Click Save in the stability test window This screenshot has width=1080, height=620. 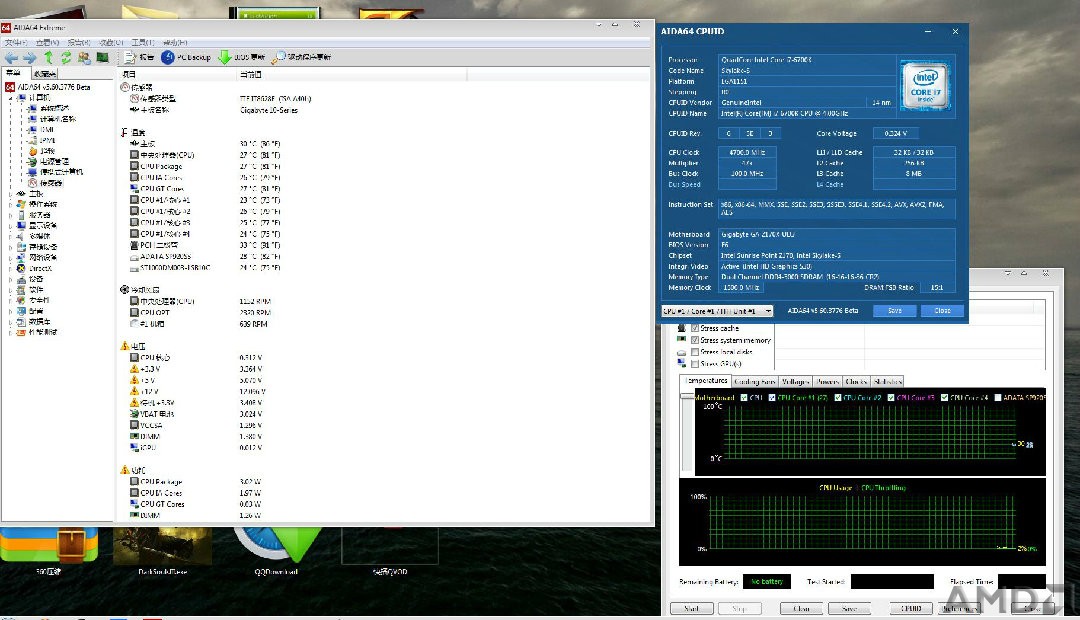(x=849, y=608)
